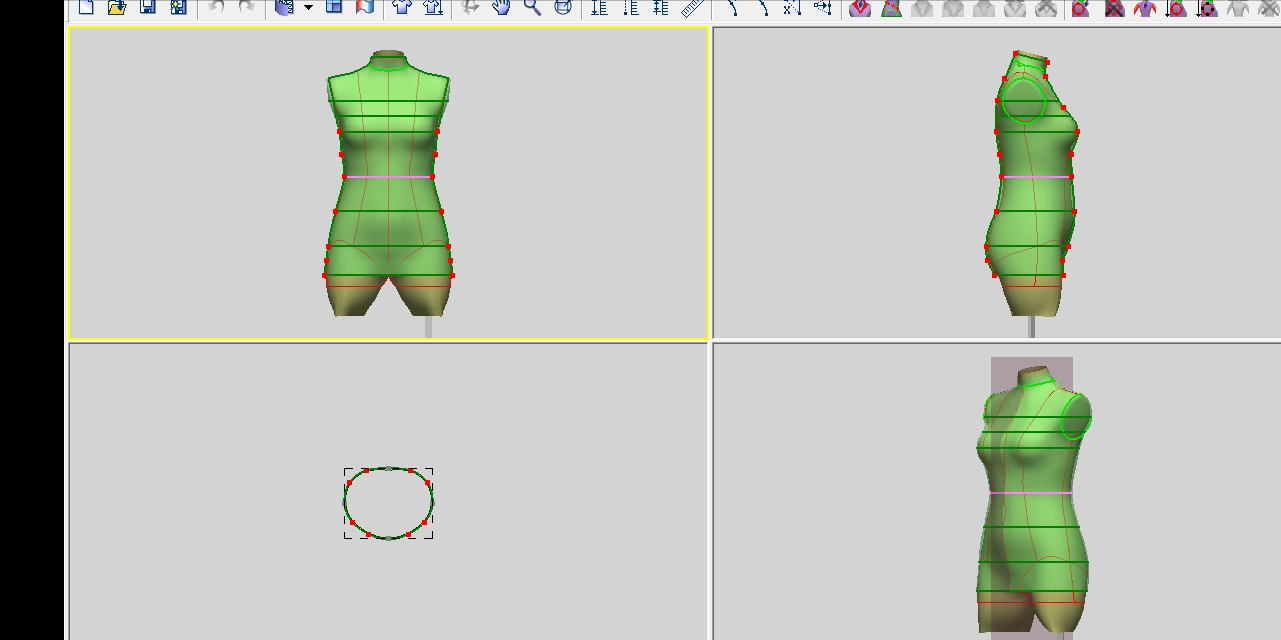Select the 3D view cube icon
Image resolution: width=1281 pixels, height=640 pixels.
[x=285, y=8]
